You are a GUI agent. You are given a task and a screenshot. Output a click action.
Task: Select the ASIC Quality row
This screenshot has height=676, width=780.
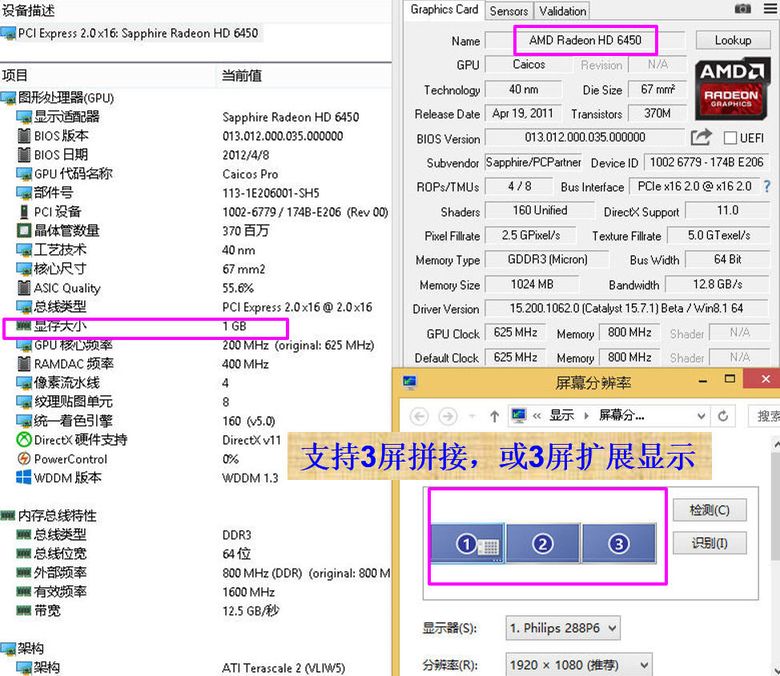point(195,288)
